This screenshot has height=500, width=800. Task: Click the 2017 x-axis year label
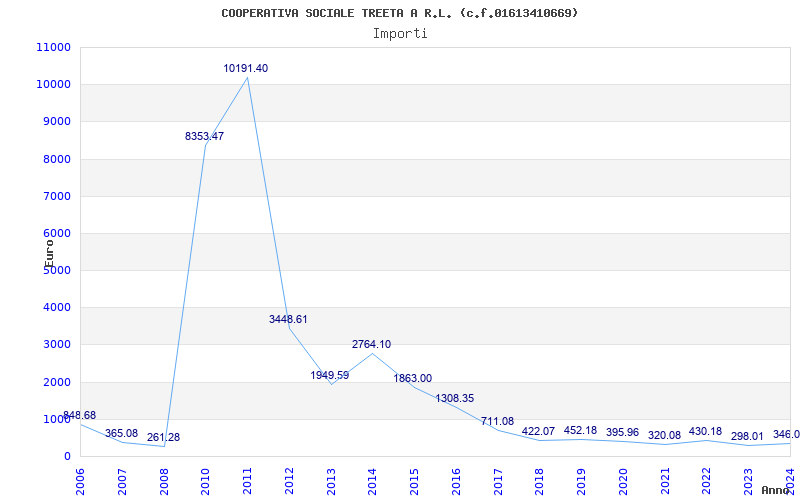498,482
